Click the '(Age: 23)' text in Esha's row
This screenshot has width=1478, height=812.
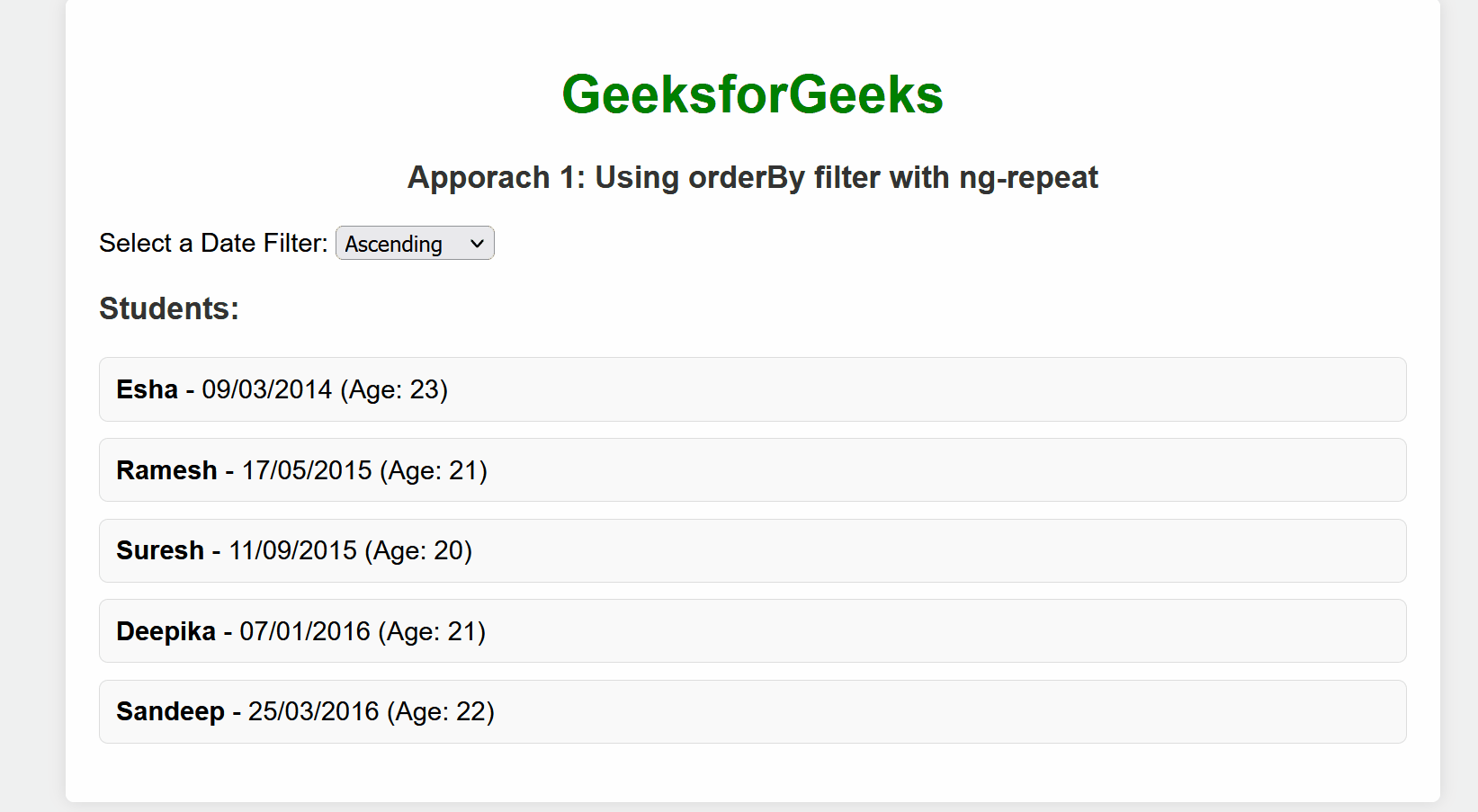394,389
